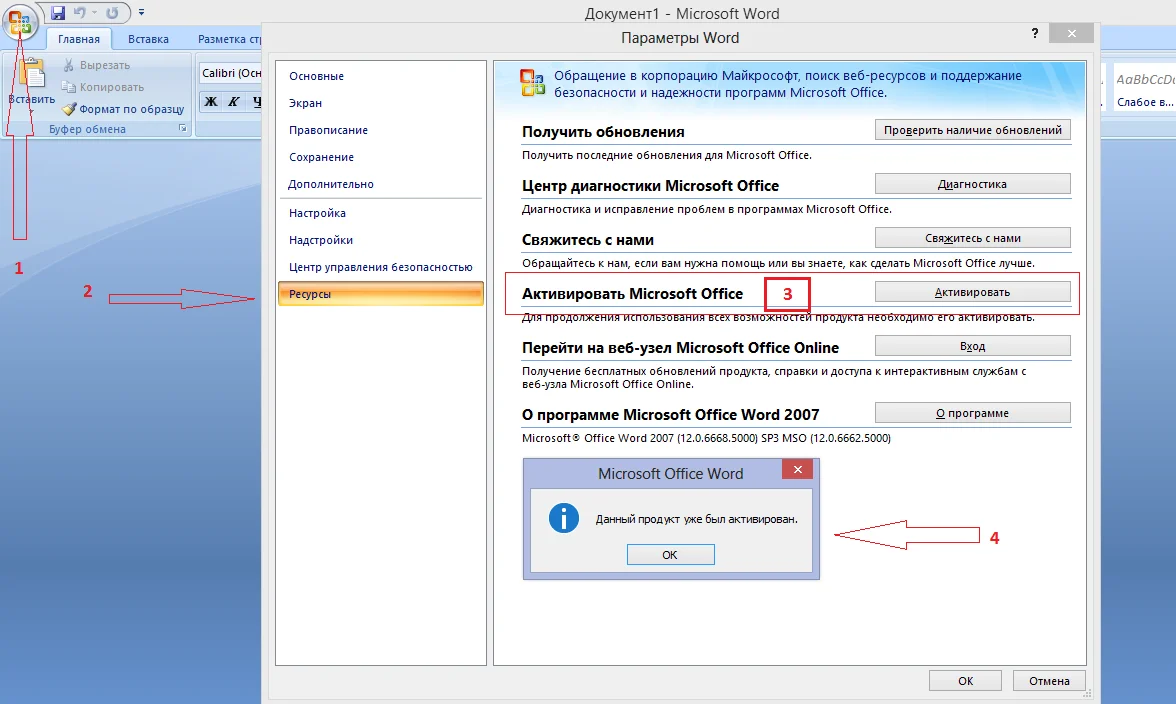Click OK in the Microsoft Office Word message

click(x=670, y=555)
